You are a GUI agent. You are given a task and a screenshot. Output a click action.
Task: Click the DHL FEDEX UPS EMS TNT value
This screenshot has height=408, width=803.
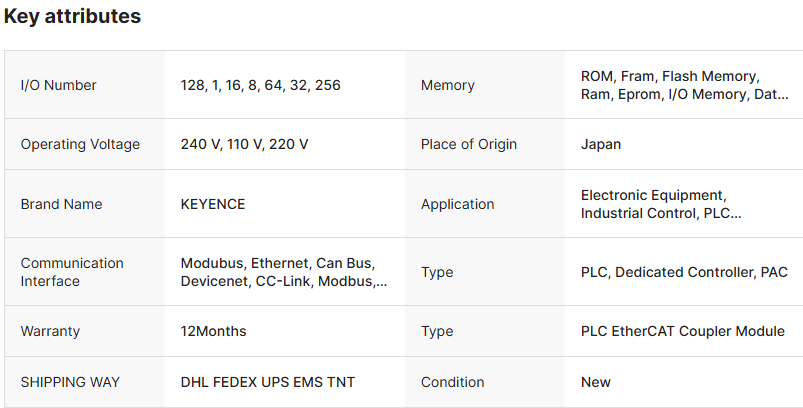point(267,382)
